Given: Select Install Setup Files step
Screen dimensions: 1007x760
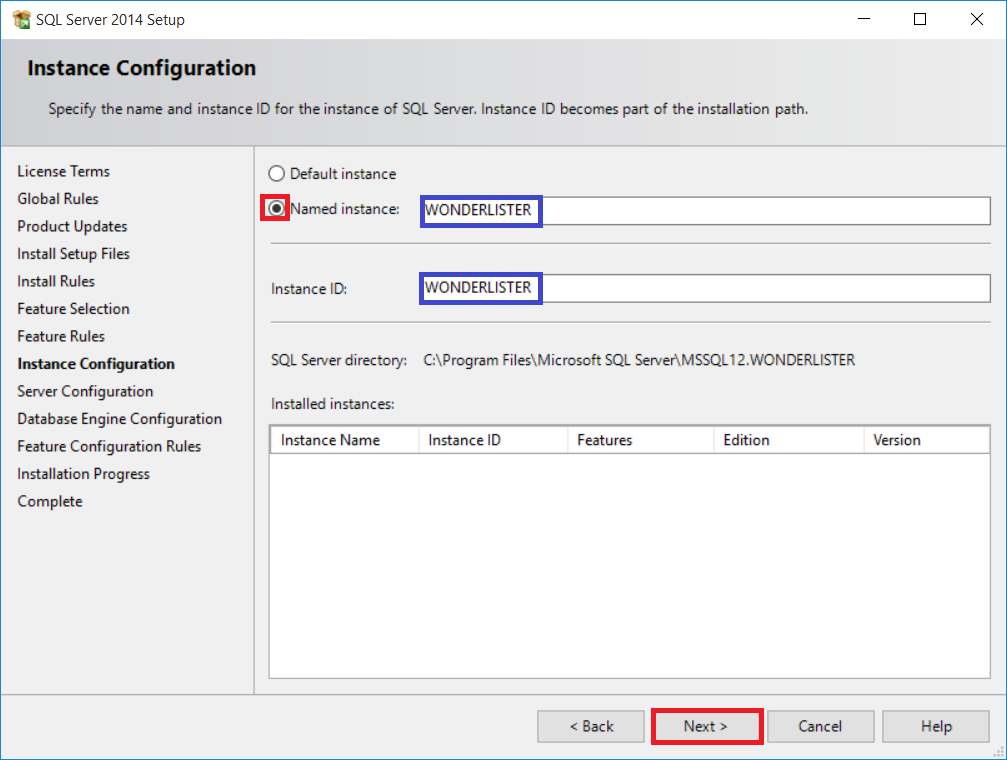Looking at the screenshot, I should (x=74, y=254).
